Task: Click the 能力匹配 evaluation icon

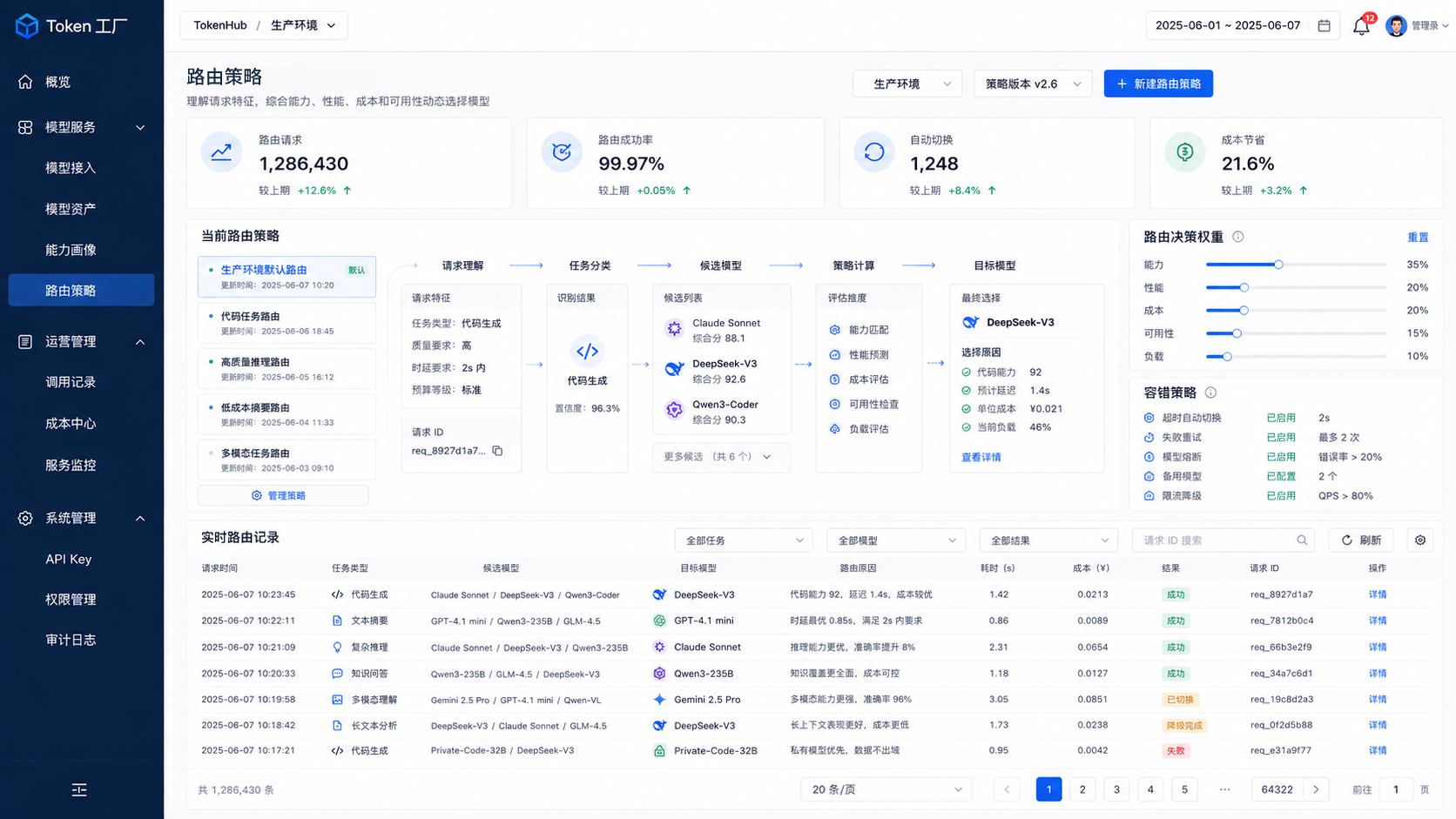Action: [834, 330]
